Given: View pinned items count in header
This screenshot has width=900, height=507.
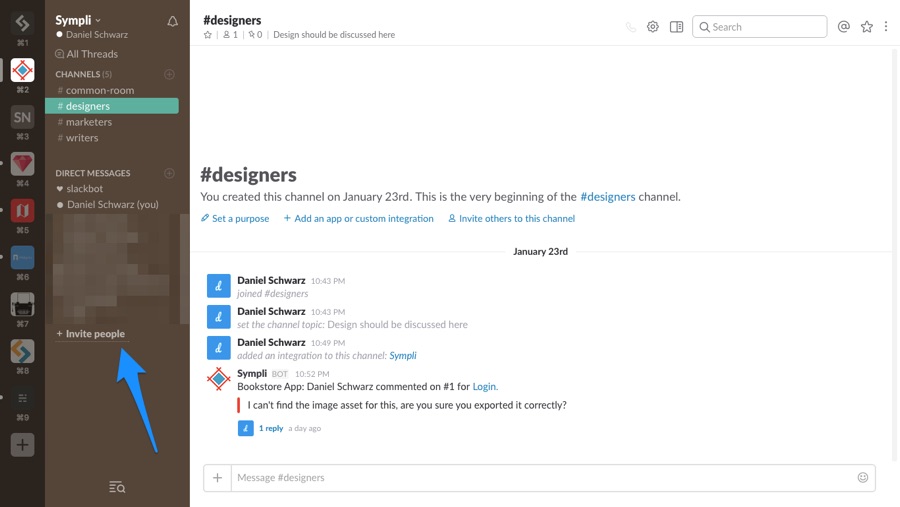Looking at the screenshot, I should tap(255, 35).
